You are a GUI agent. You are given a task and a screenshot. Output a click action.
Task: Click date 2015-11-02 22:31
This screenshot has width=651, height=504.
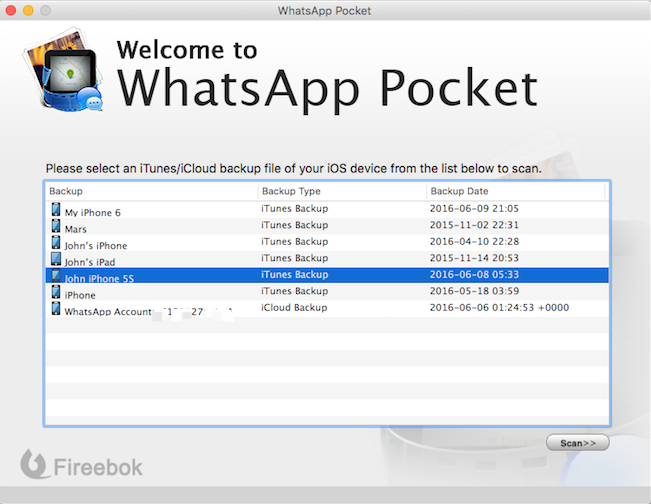coord(474,225)
